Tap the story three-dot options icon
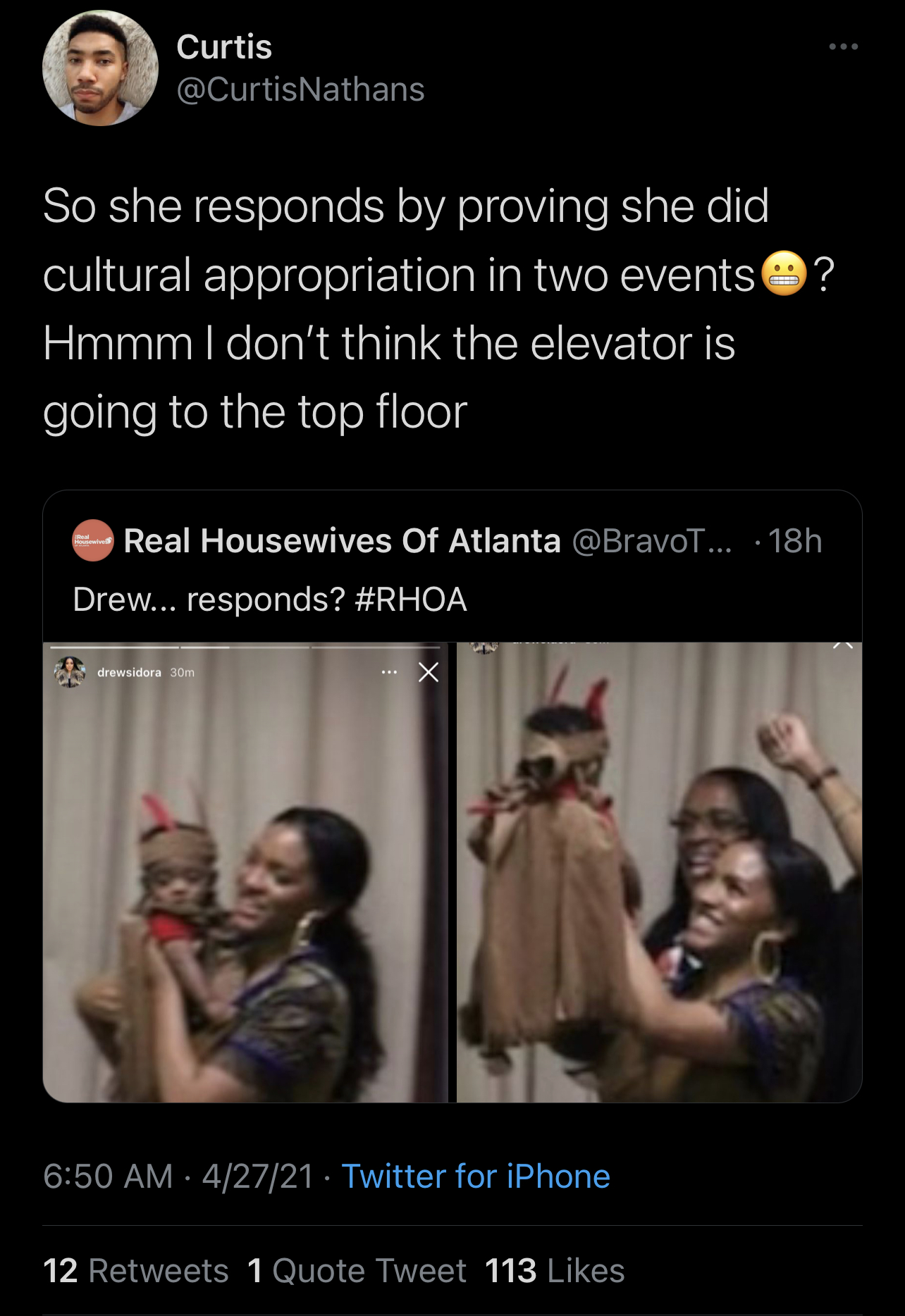Viewport: 905px width, 1316px height. [389, 672]
